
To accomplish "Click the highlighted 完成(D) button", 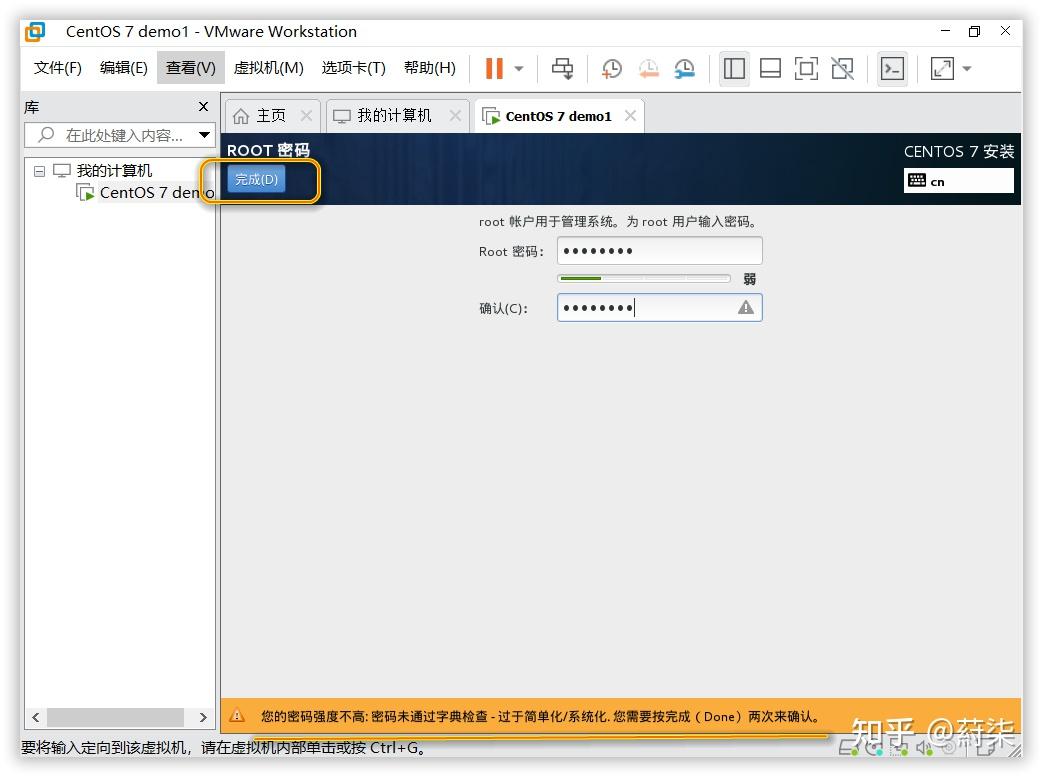I will tap(256, 180).
